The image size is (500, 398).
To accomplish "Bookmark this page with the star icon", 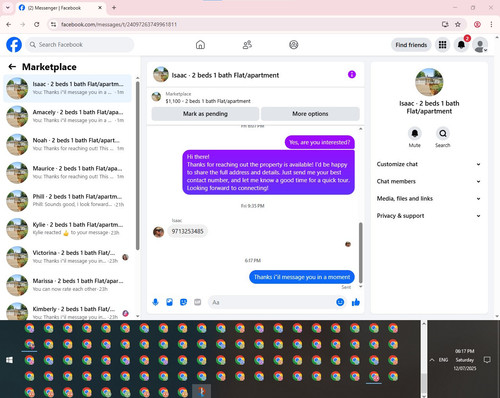I will coord(458,24).
